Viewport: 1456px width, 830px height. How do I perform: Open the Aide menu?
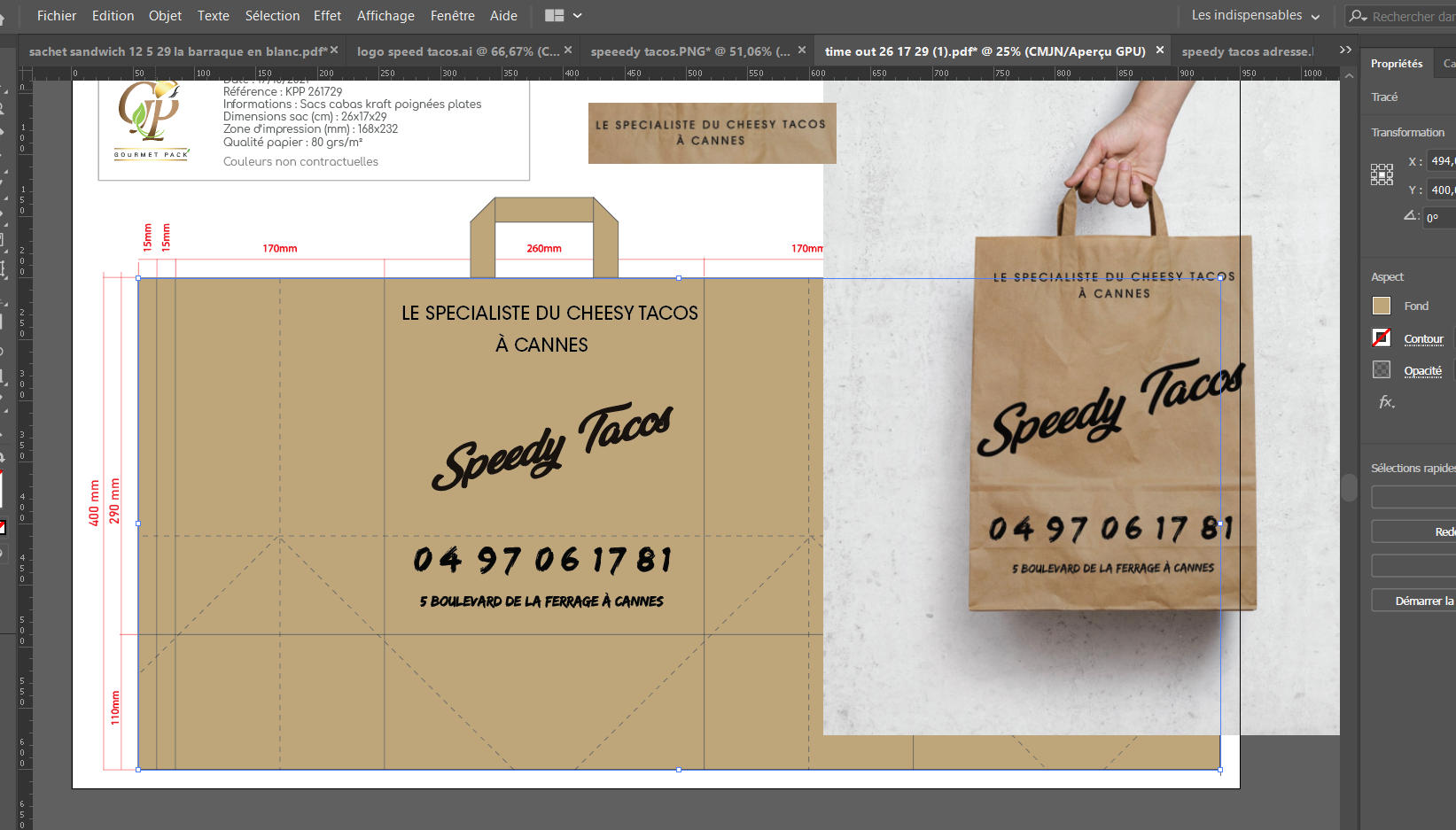coord(503,16)
